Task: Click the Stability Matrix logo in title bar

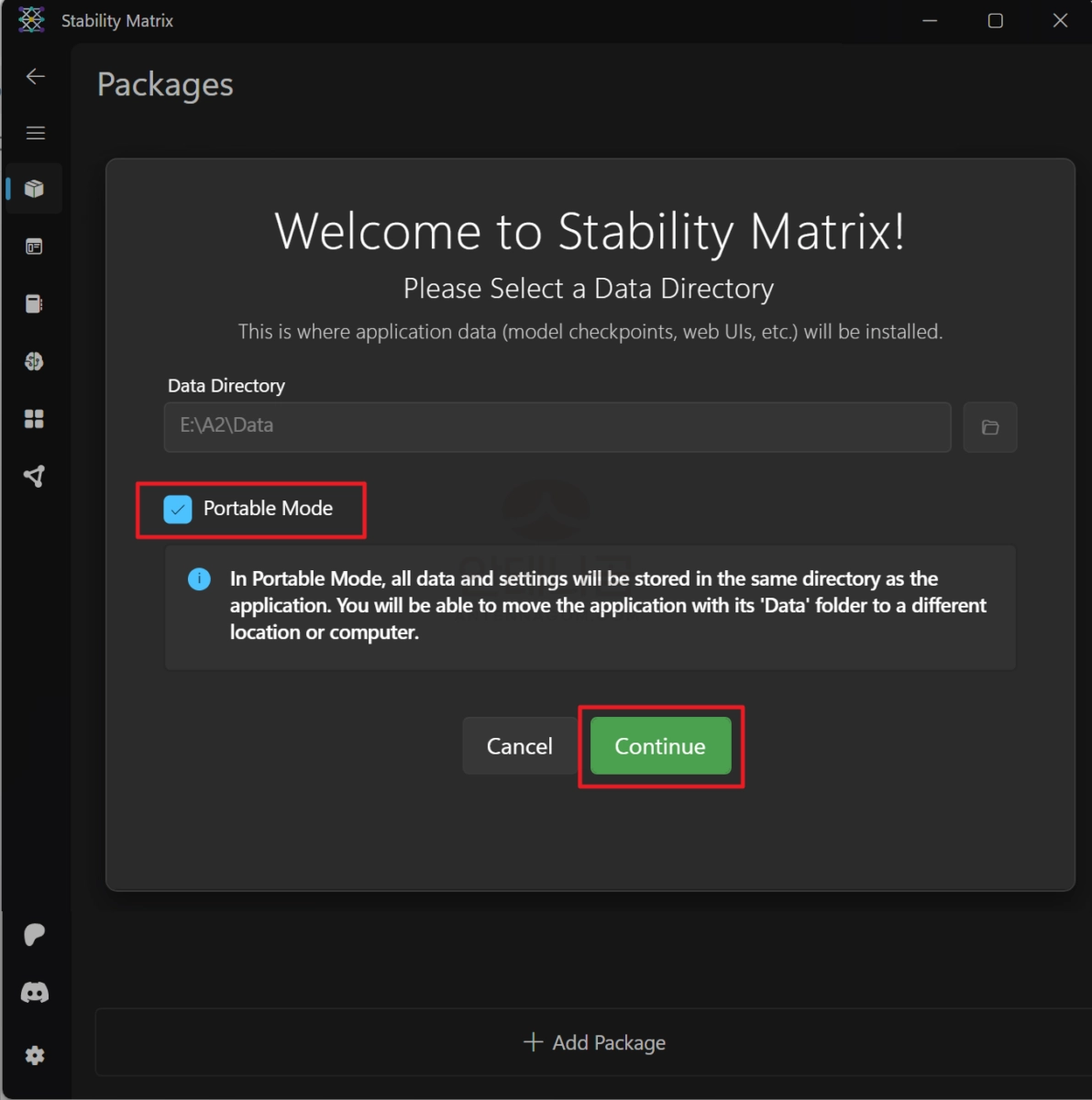Action: point(31,20)
